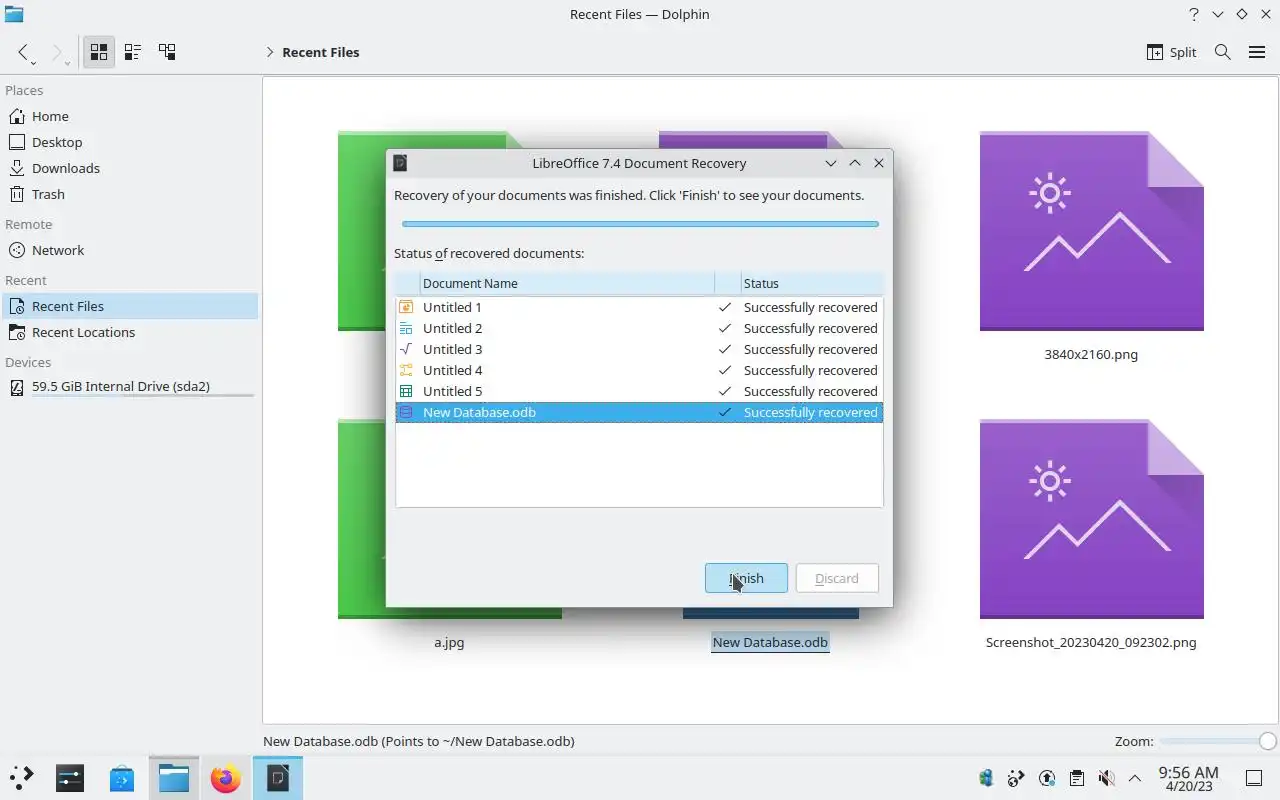Viewport: 1280px width, 800px height.
Task: Close the Document Recovery dialog
Action: pyautogui.click(x=879, y=163)
